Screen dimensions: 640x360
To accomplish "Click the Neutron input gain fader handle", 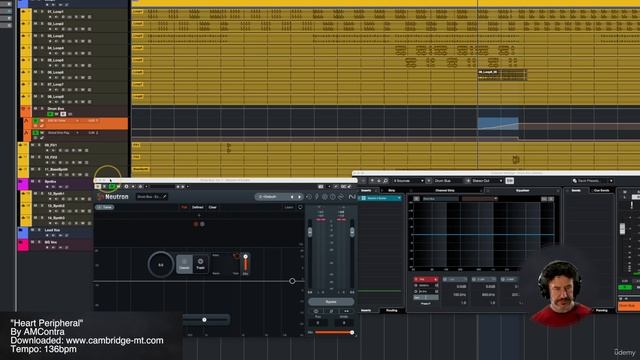I will click(310, 231).
